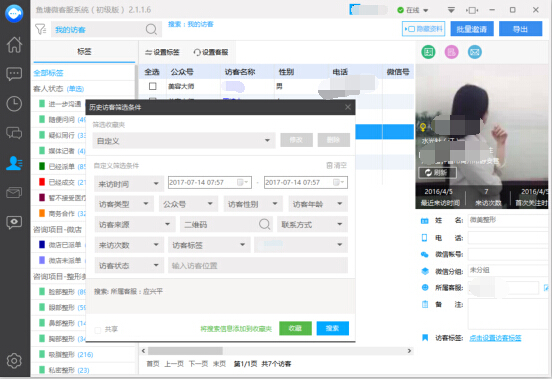The height and width of the screenshot is (379, 552).
Task: Click the menu triangle icon in the title bar
Action: click(x=451, y=10)
